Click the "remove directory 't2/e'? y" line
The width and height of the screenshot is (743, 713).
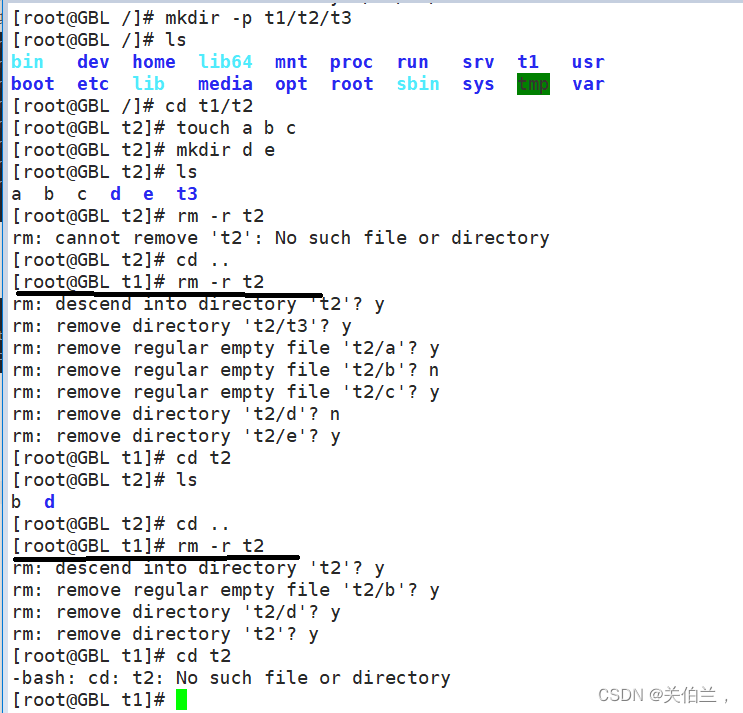(x=176, y=437)
